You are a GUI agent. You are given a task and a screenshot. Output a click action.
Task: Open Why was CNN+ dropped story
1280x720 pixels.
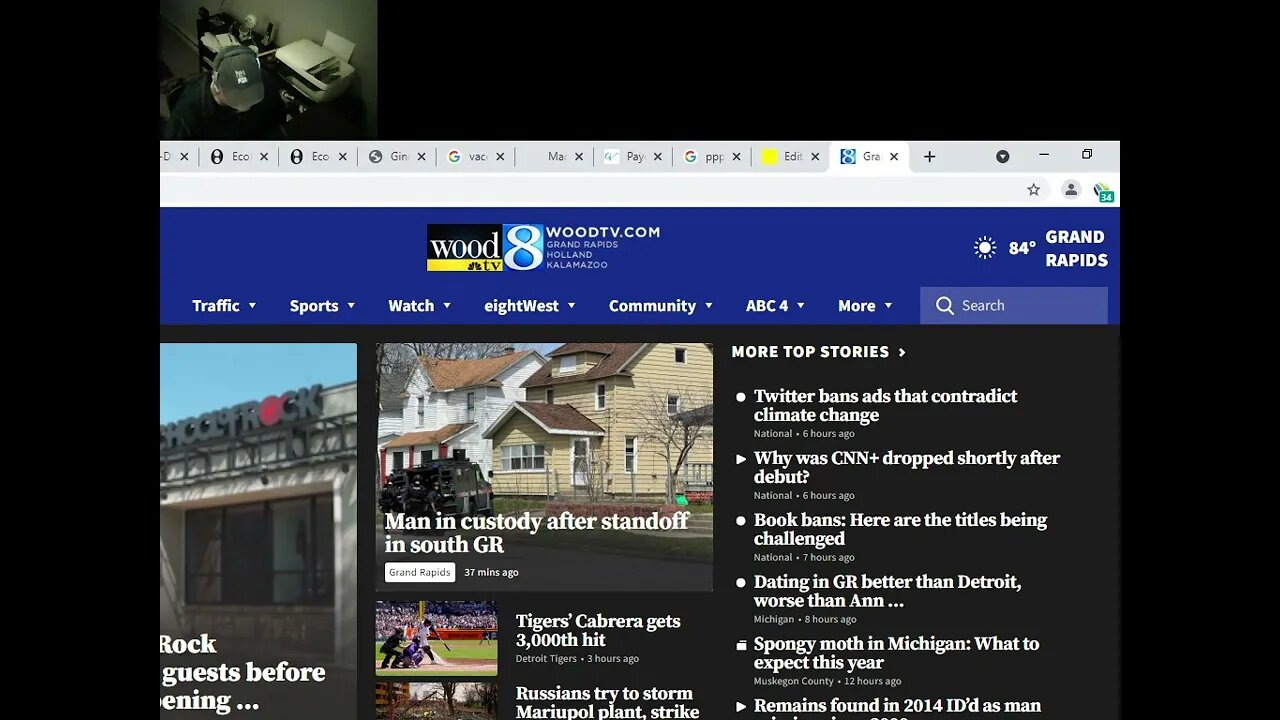click(x=907, y=467)
